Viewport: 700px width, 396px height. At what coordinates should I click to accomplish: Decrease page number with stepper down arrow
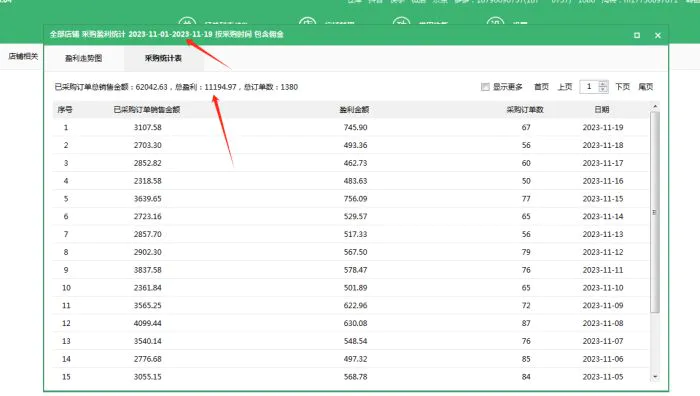603,90
